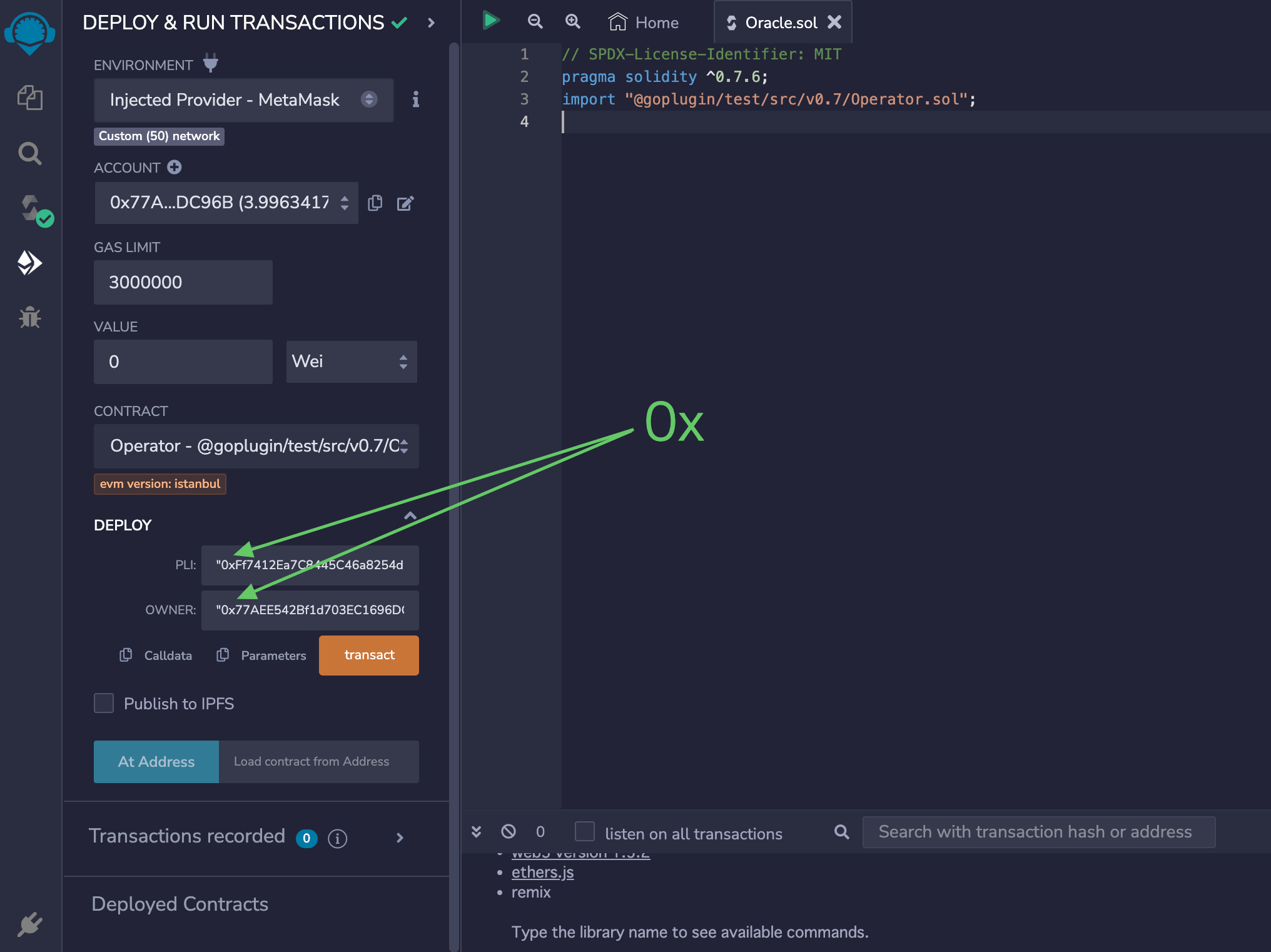This screenshot has width=1271, height=952.
Task: Open environment info via the i icon
Action: click(x=415, y=100)
